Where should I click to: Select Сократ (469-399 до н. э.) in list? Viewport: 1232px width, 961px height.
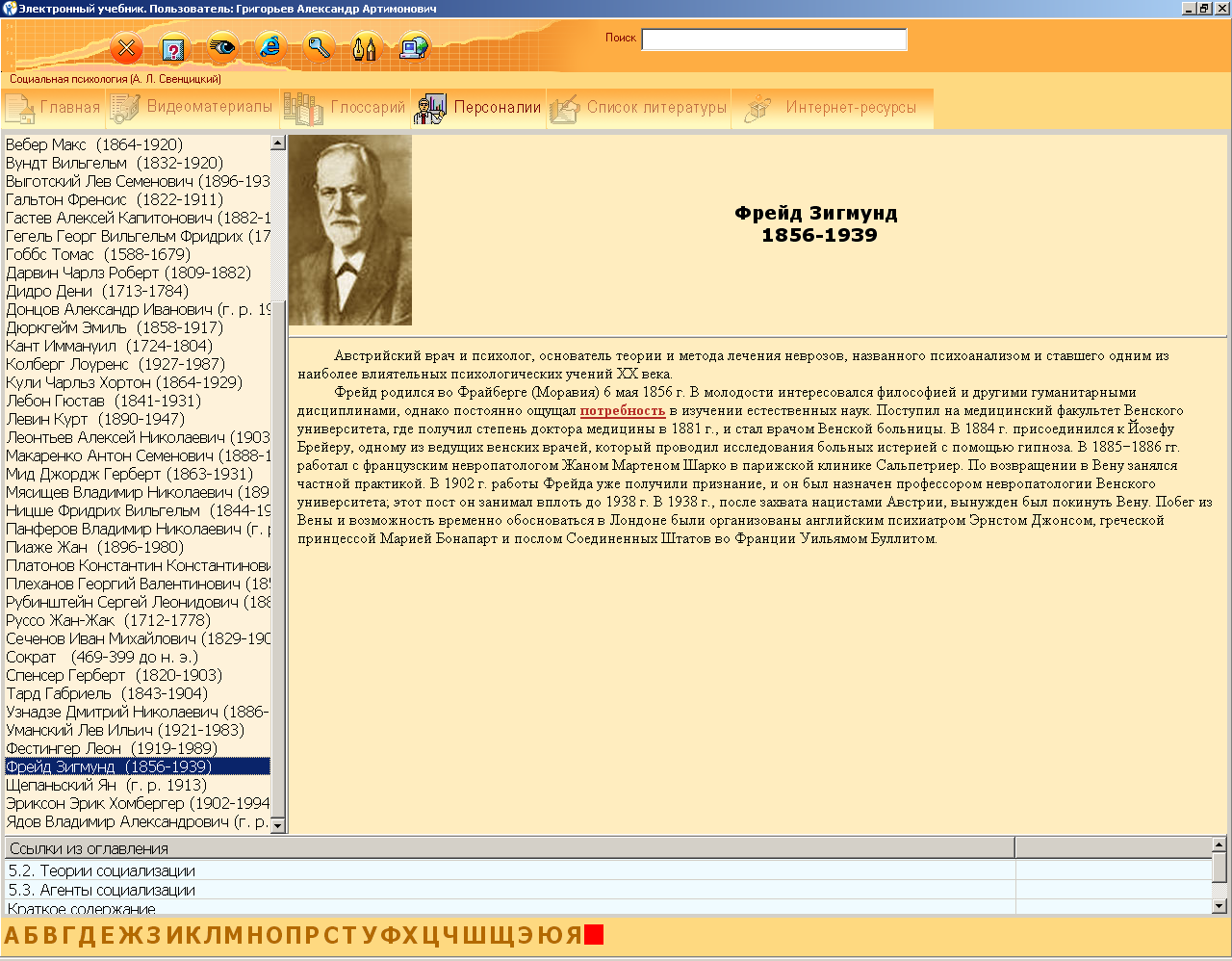[x=138, y=657]
